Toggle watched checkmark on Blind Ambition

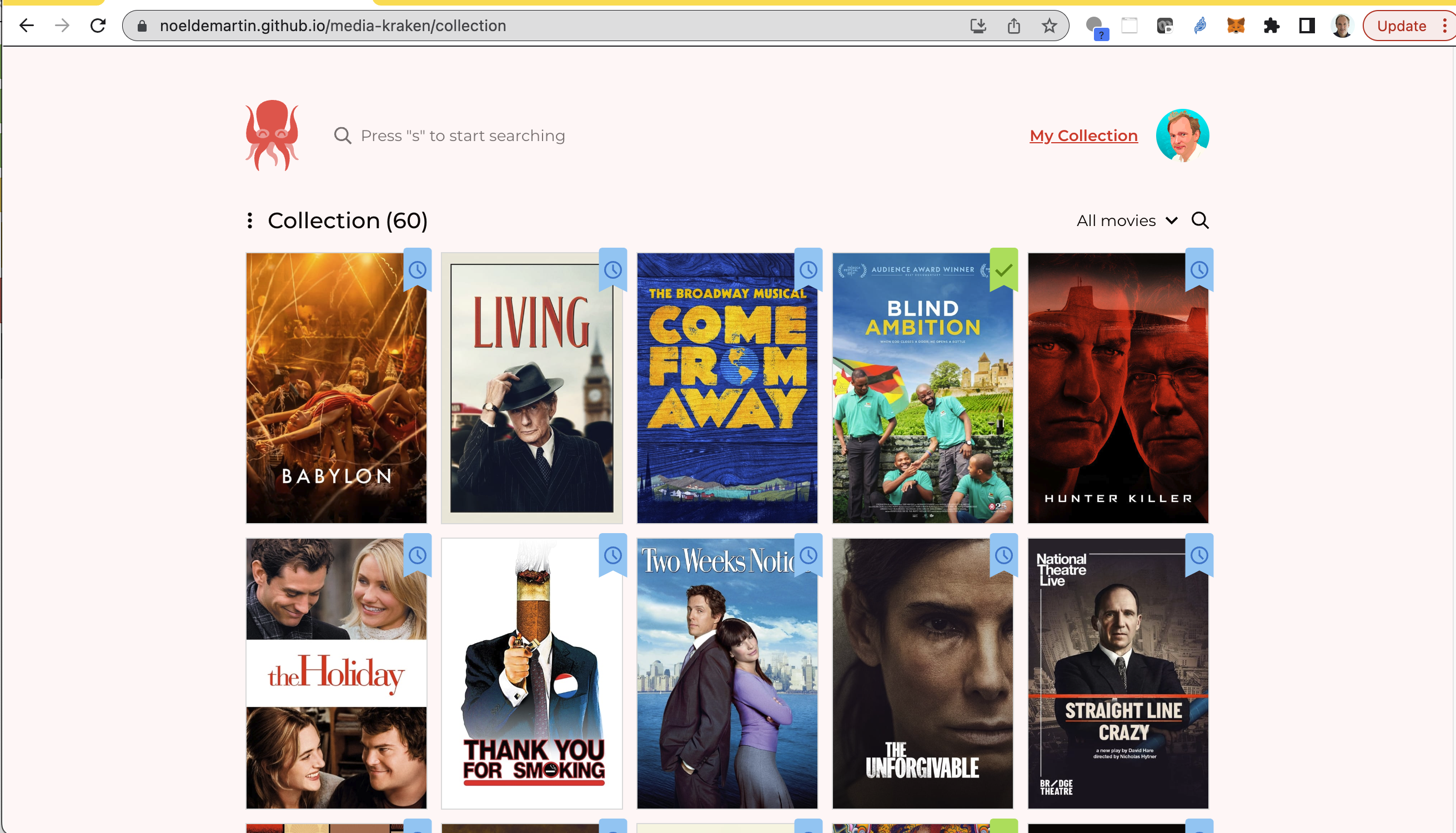[1003, 269]
